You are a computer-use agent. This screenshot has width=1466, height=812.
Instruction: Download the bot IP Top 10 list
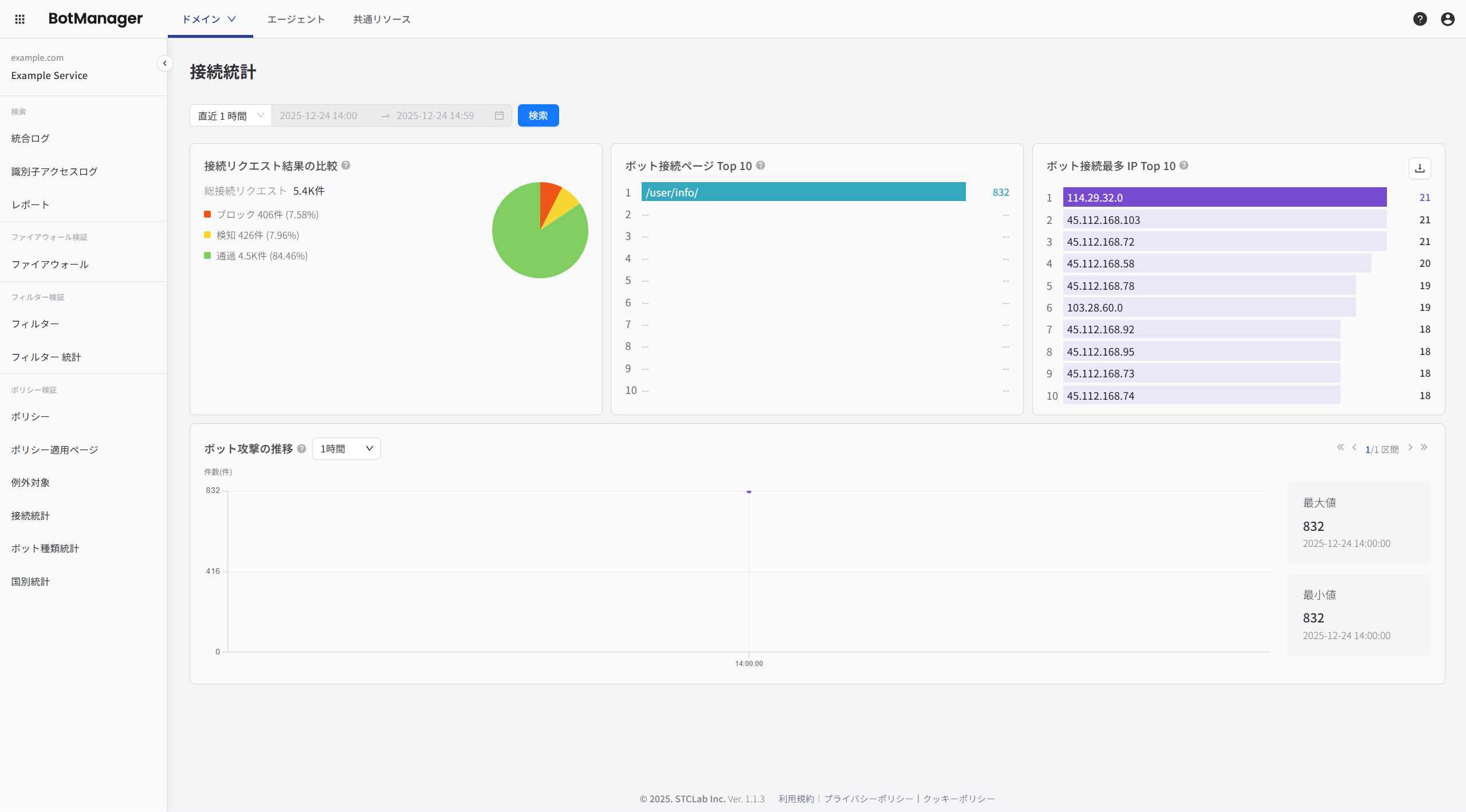pyautogui.click(x=1419, y=168)
